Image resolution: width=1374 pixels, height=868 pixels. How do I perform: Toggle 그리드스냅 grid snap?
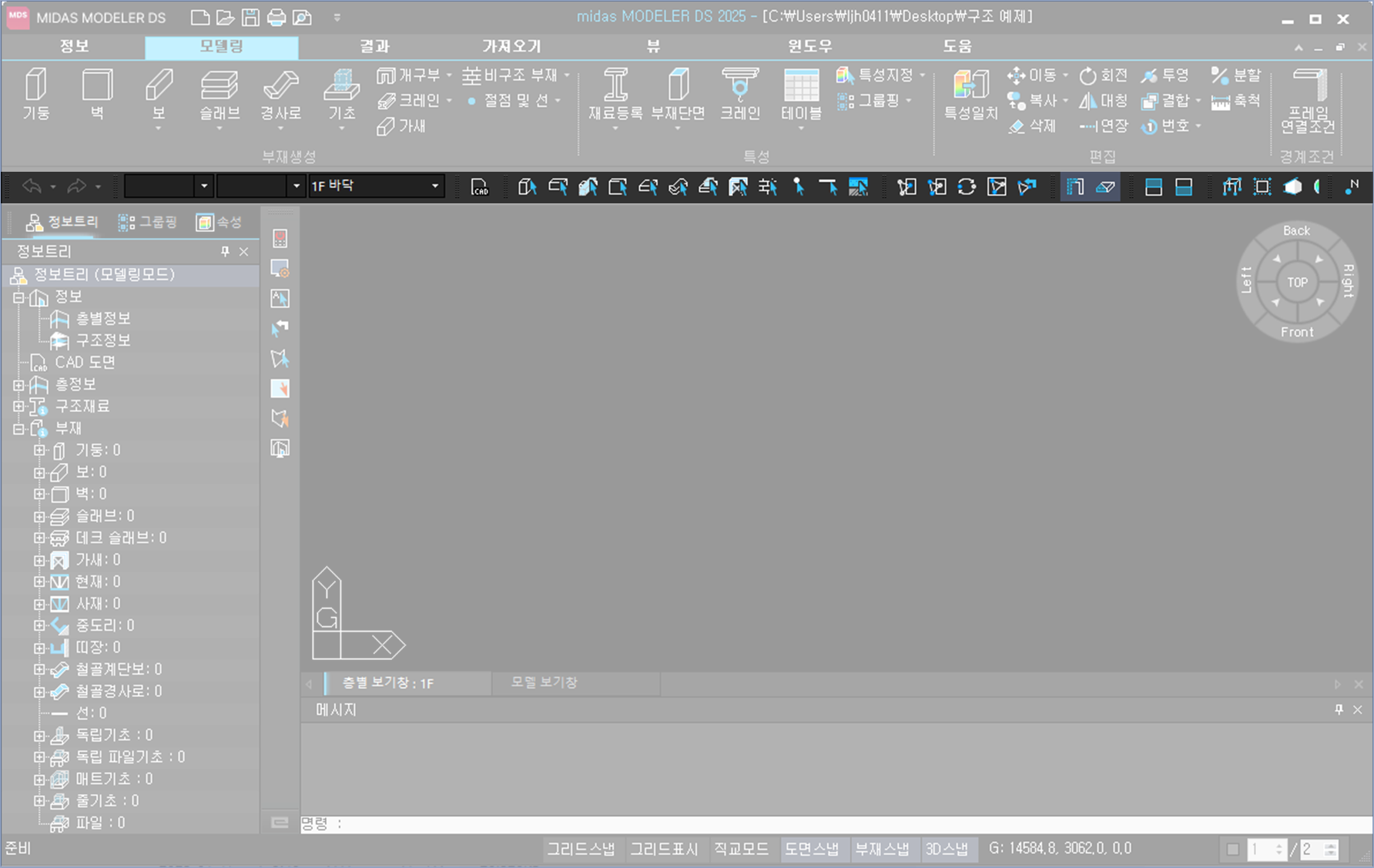coord(581,849)
